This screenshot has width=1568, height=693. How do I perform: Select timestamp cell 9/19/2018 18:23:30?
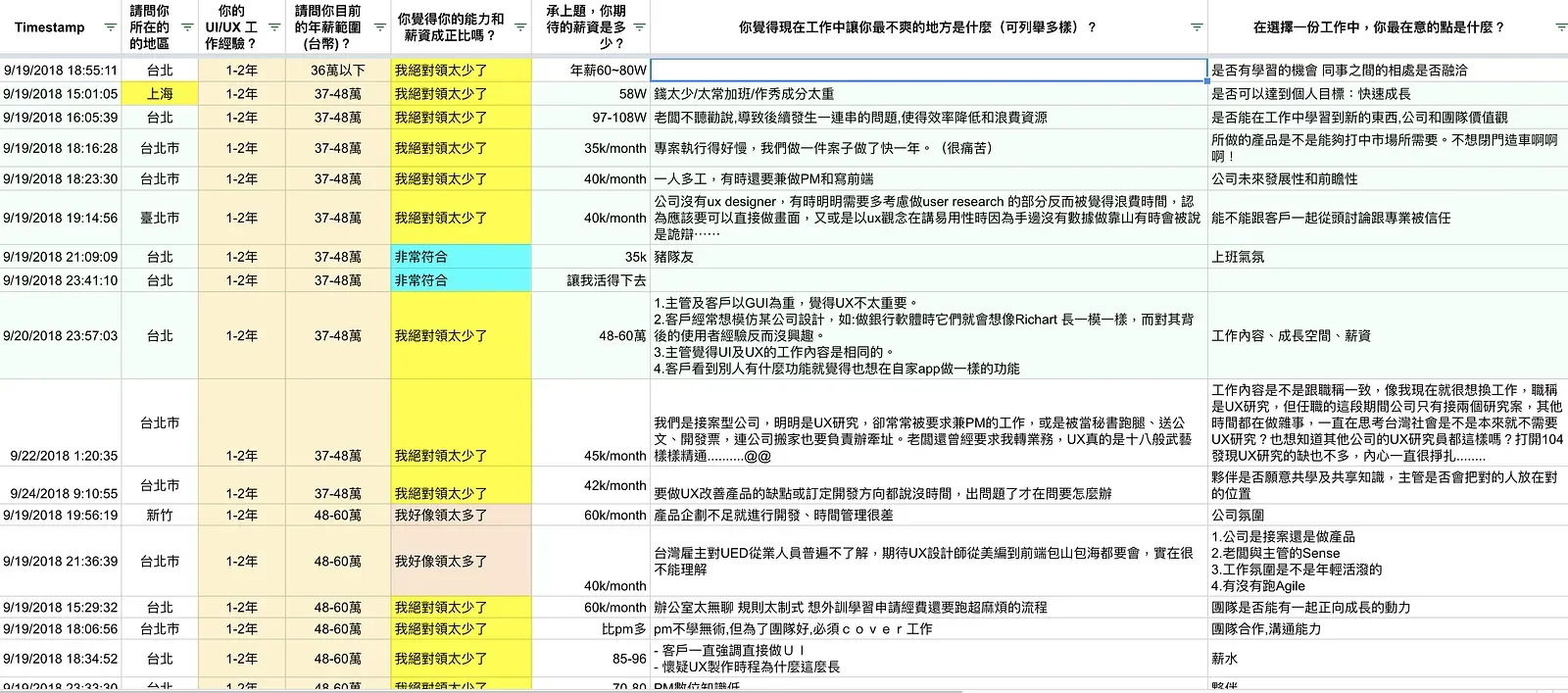[x=61, y=179]
